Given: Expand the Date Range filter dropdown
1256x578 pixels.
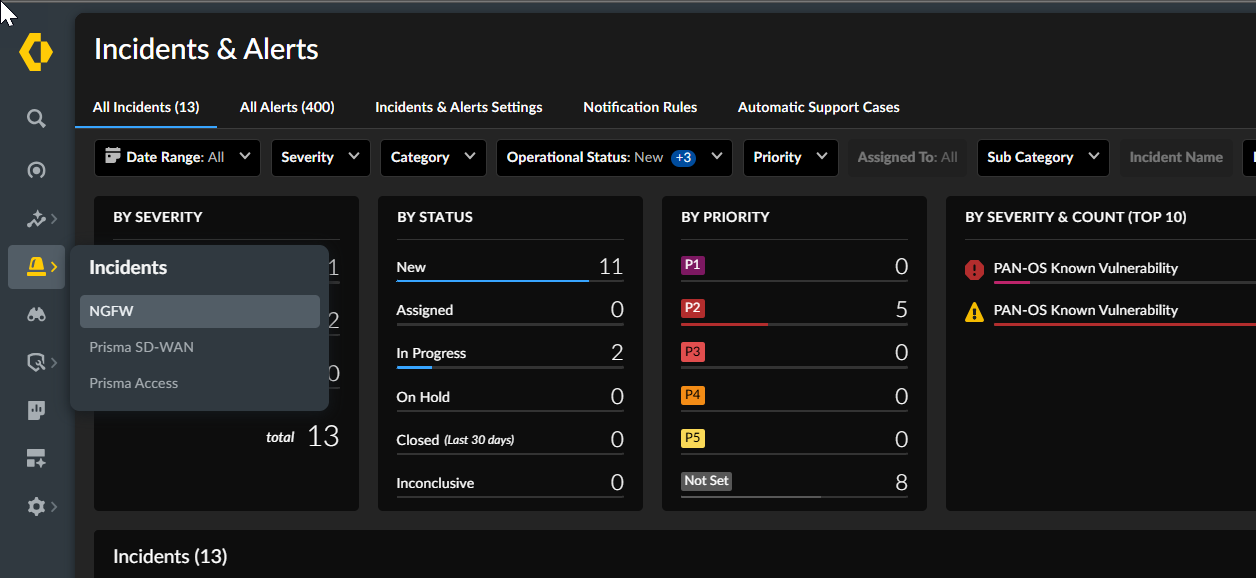Looking at the screenshot, I should [177, 158].
